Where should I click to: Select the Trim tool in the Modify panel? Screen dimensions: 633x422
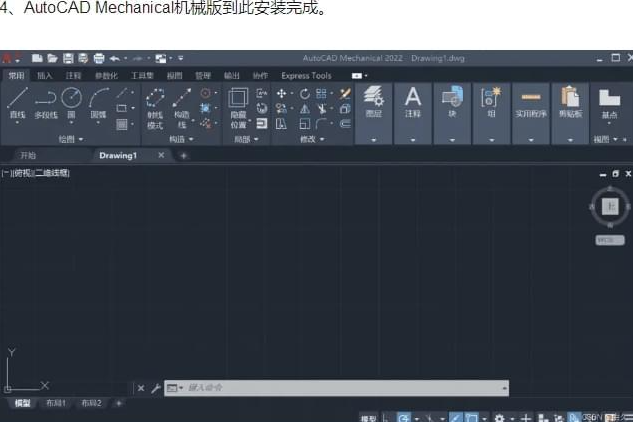(322, 109)
